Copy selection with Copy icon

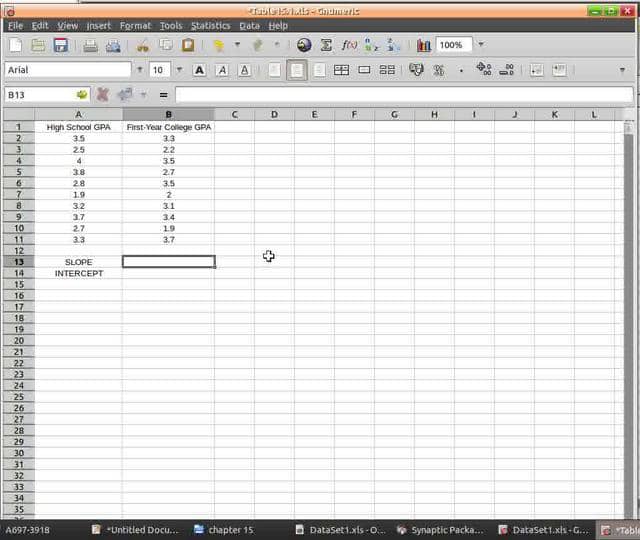coord(165,45)
